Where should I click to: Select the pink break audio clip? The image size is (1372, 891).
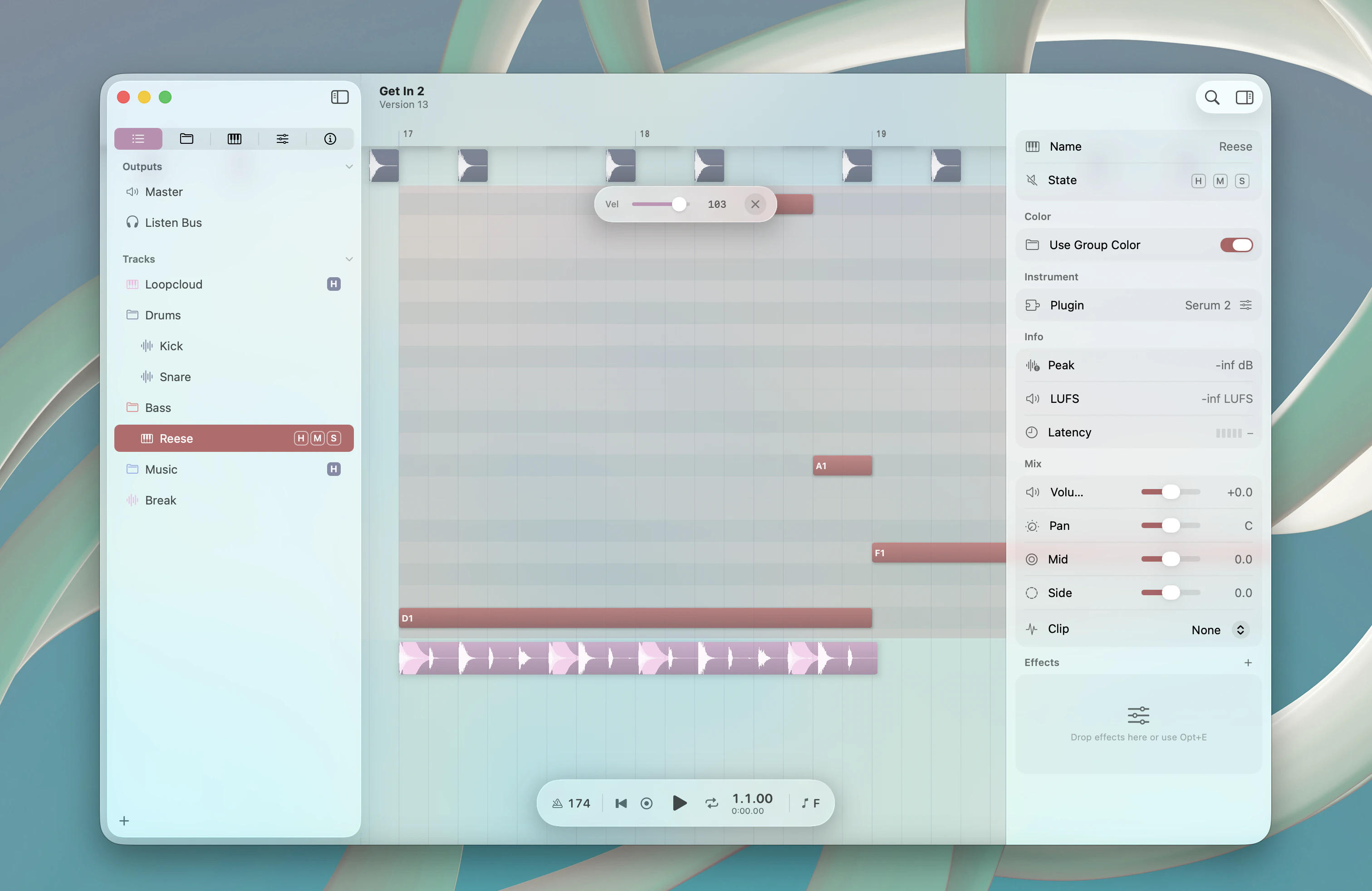[638, 657]
